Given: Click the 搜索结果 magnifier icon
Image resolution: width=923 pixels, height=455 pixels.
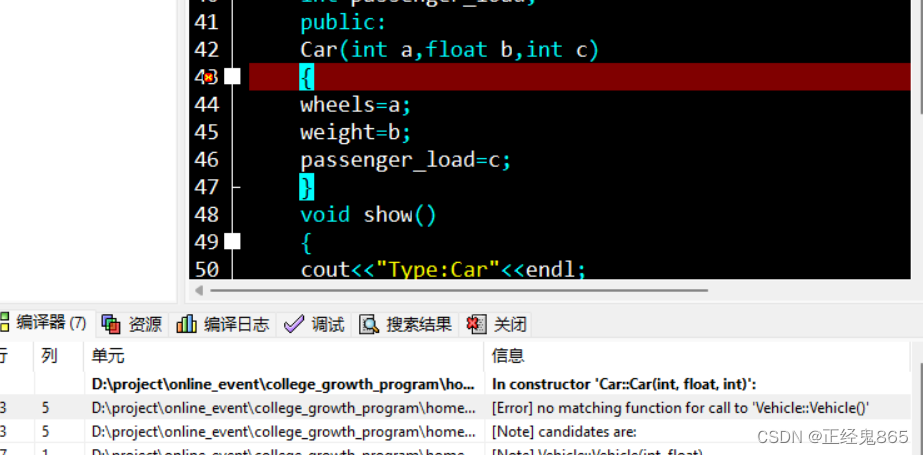Looking at the screenshot, I should (x=368, y=324).
